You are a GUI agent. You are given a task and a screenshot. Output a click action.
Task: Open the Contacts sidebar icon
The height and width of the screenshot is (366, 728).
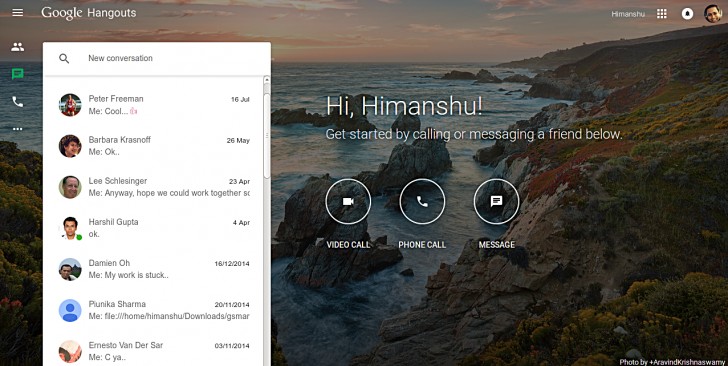(x=18, y=47)
